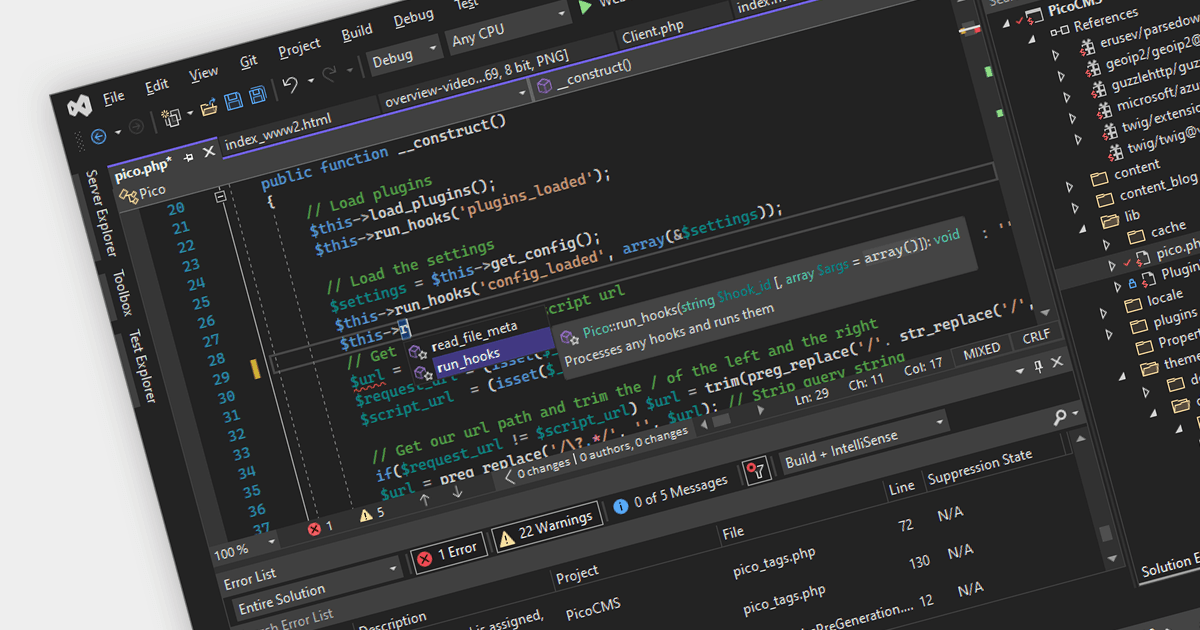Click the __construct method cube icon
Image resolution: width=1200 pixels, height=630 pixels.
click(544, 87)
